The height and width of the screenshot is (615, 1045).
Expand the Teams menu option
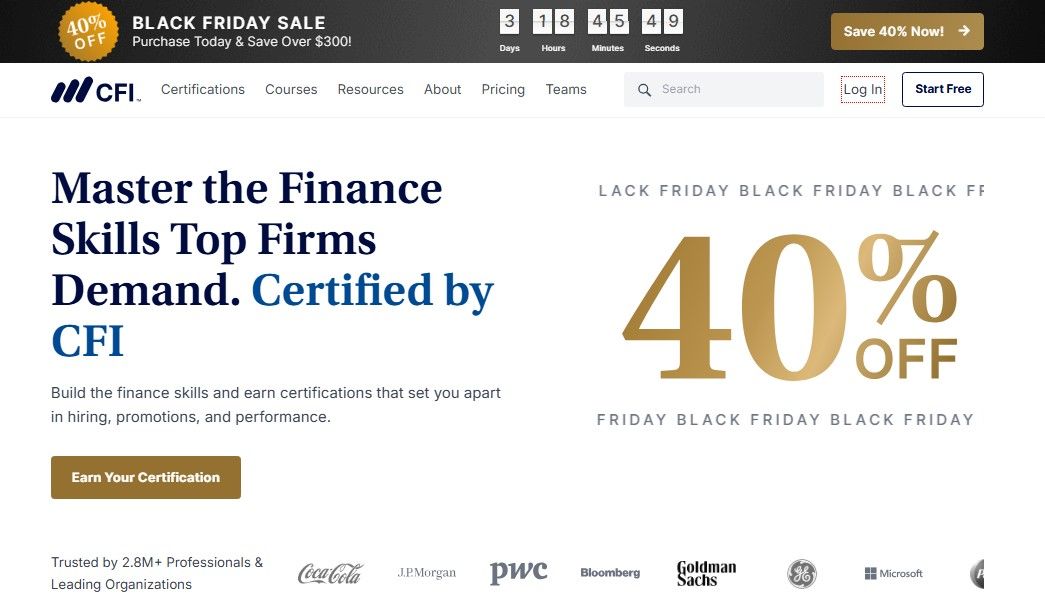(x=566, y=89)
